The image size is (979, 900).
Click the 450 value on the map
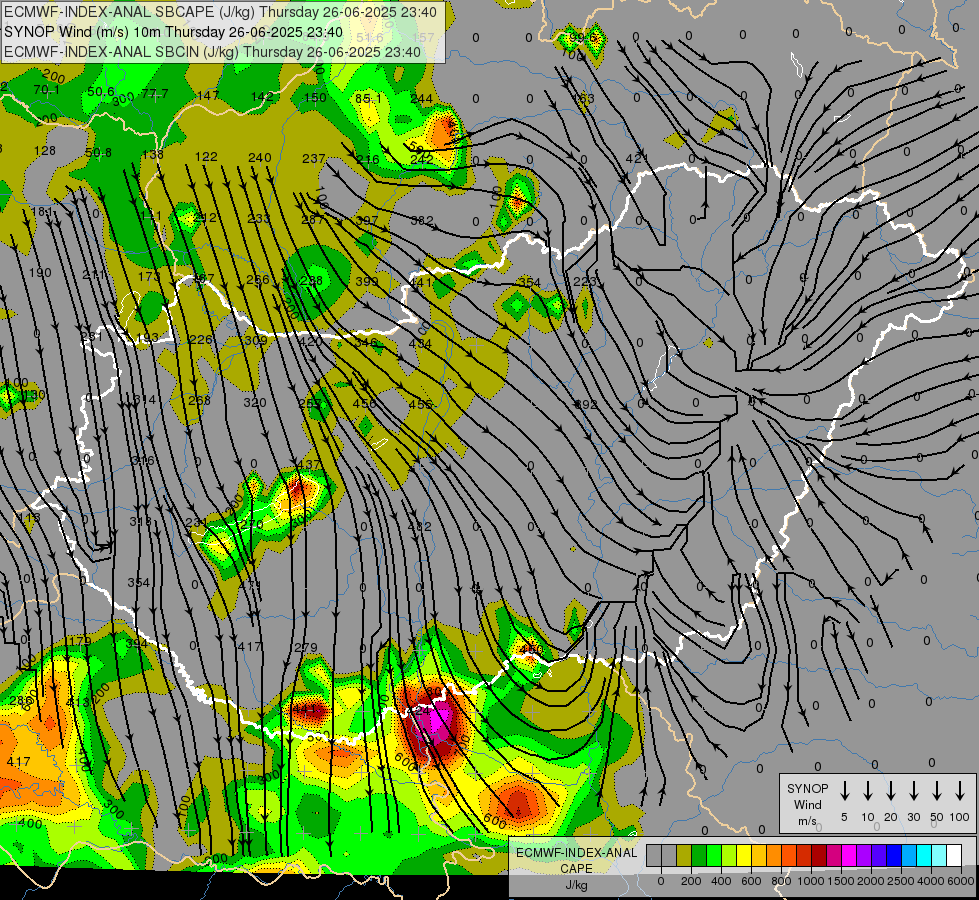[x=531, y=650]
